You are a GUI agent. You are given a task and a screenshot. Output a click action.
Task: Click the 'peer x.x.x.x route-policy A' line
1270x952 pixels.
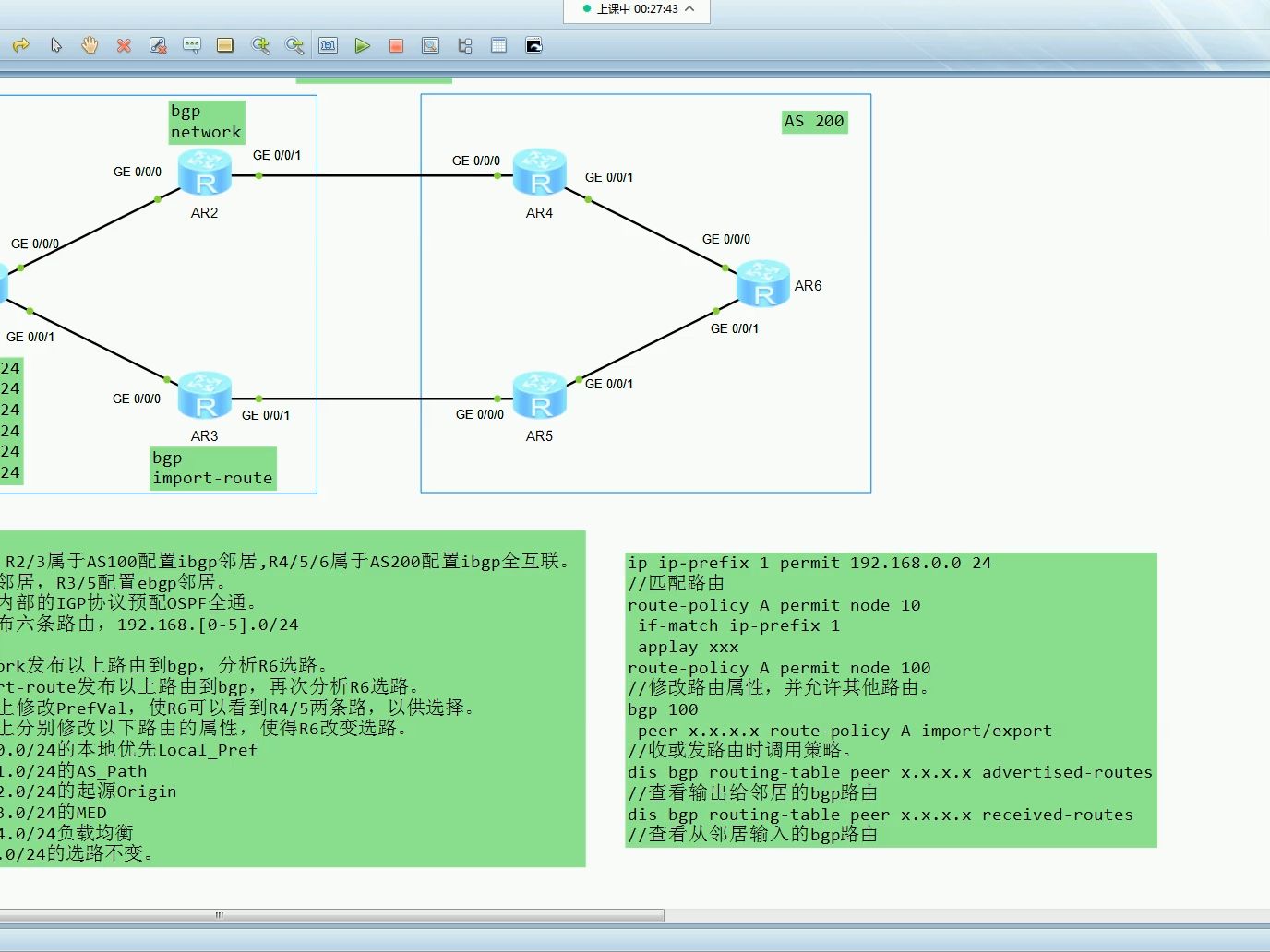pos(845,731)
